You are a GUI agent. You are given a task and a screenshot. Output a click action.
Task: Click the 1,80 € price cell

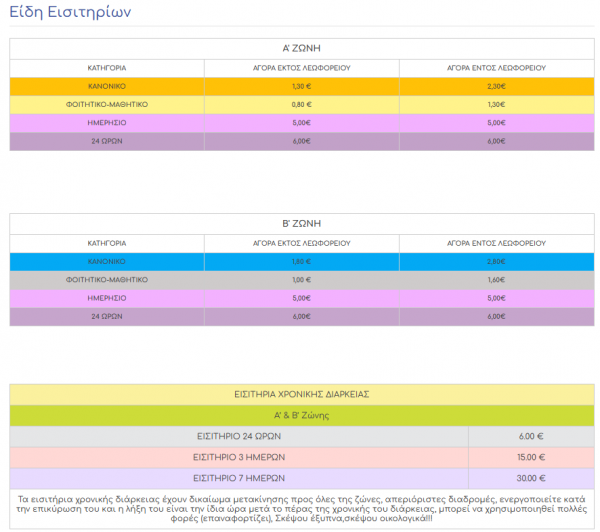coord(302,262)
